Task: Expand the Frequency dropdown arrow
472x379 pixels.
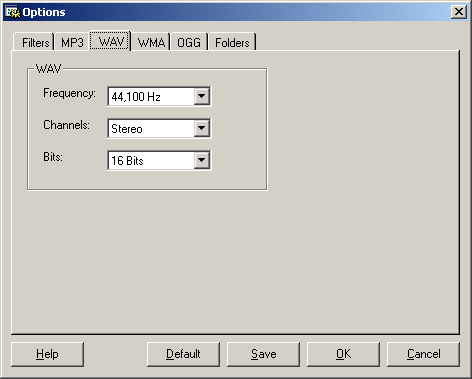Action: pyautogui.click(x=202, y=96)
